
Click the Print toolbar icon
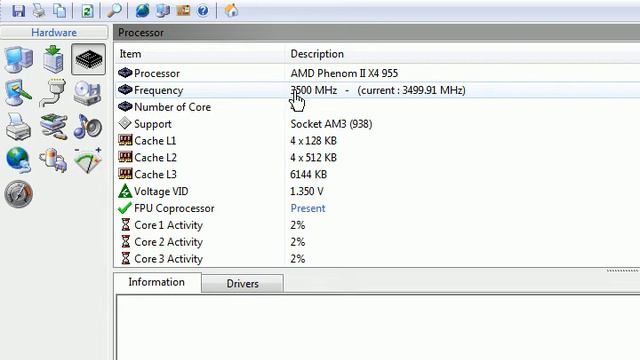pyautogui.click(x=39, y=11)
